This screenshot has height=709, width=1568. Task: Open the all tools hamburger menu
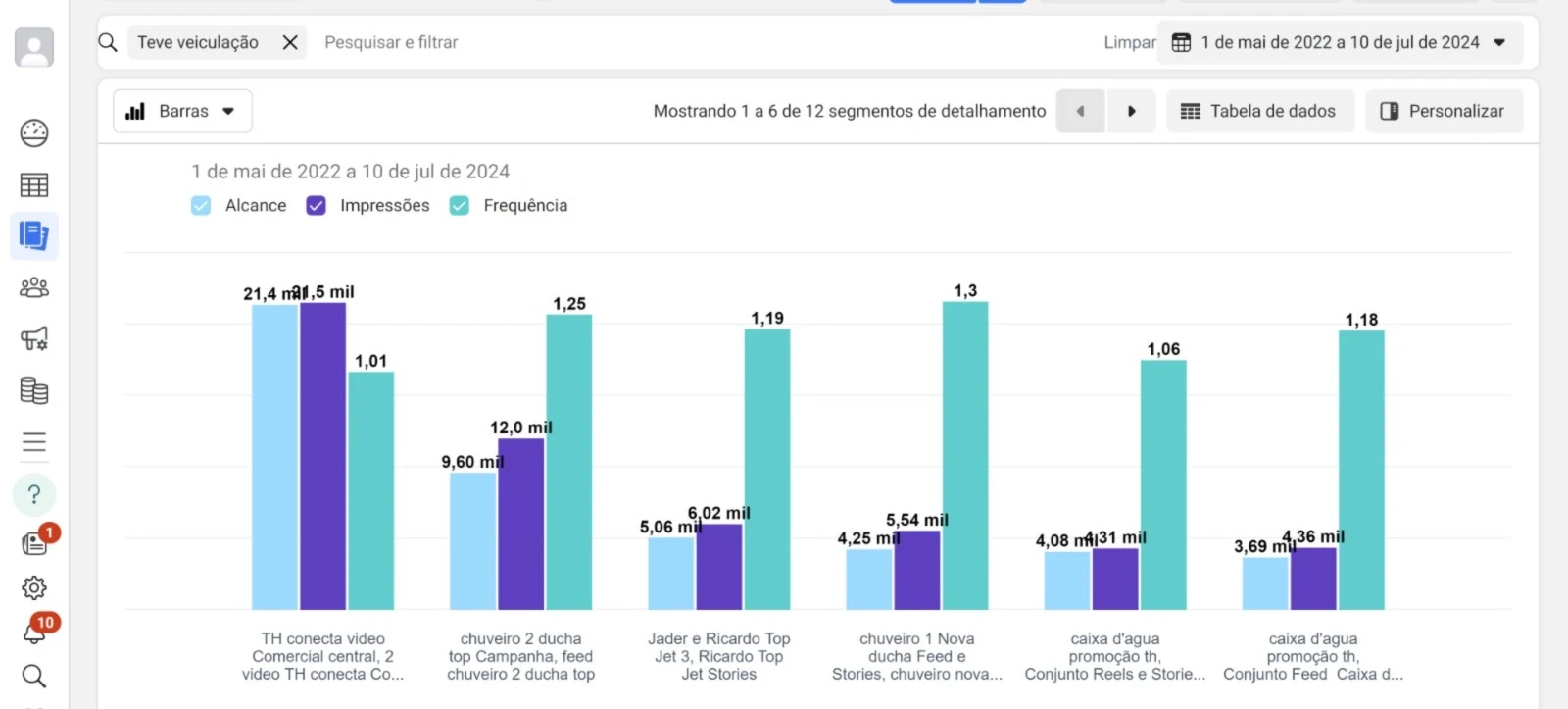click(34, 442)
